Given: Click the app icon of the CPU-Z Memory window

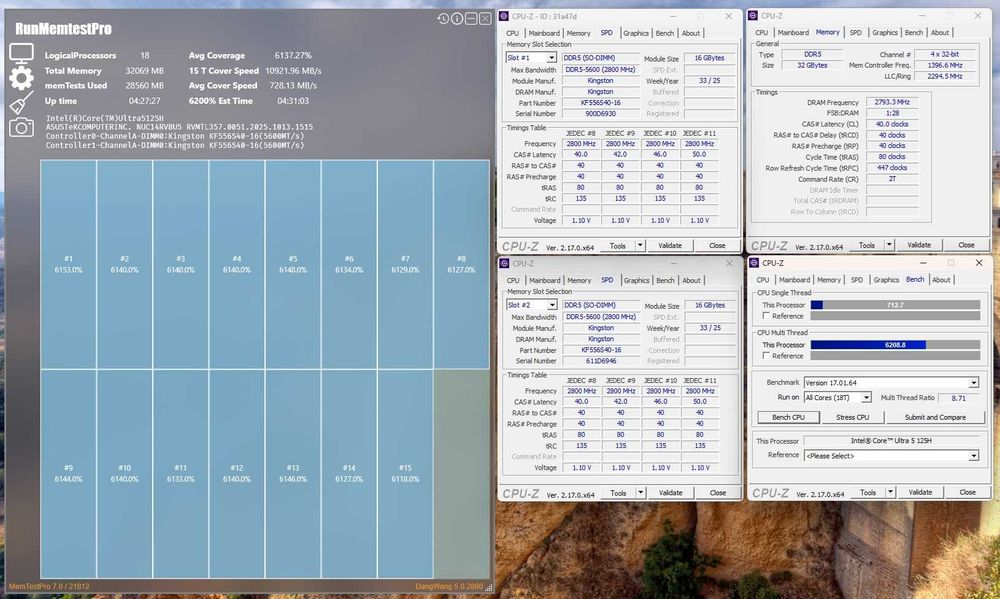Looking at the screenshot, I should [x=753, y=15].
